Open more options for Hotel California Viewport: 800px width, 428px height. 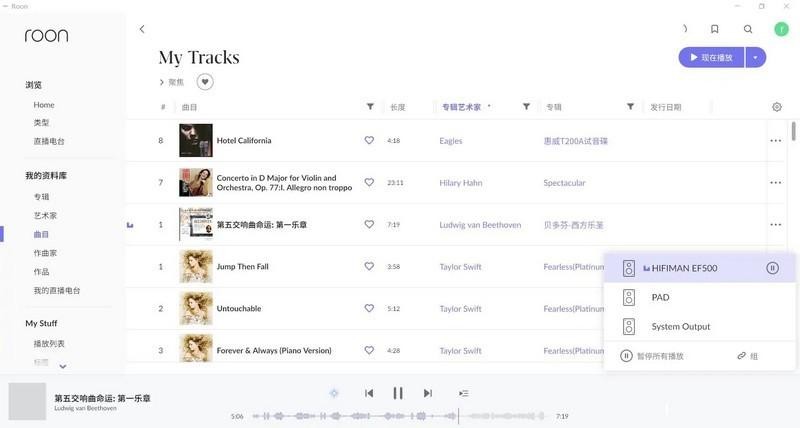776,141
